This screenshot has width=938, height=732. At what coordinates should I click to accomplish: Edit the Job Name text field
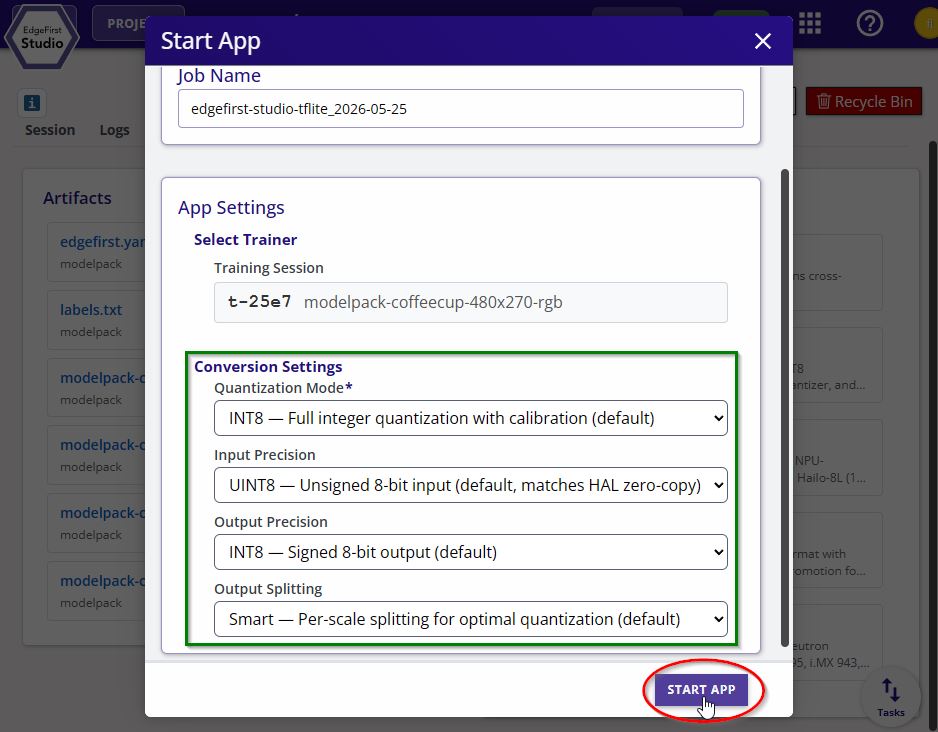click(461, 108)
